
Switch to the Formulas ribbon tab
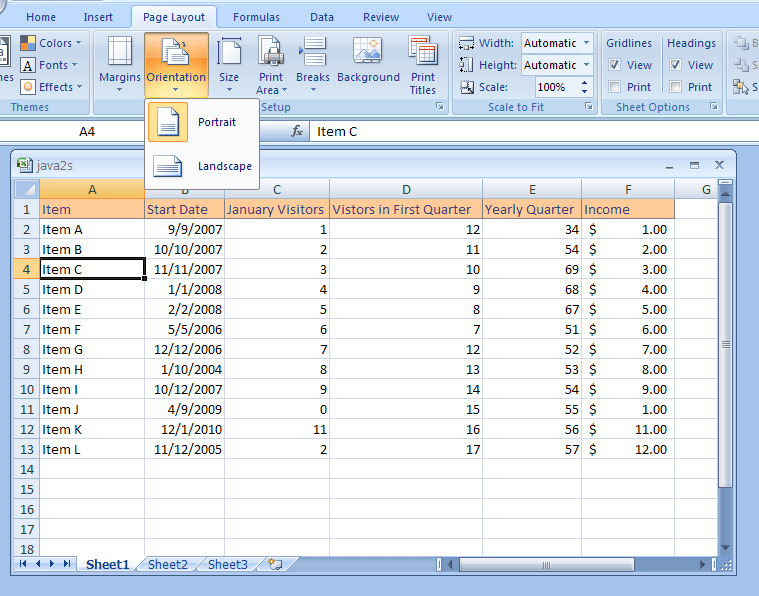coord(256,17)
